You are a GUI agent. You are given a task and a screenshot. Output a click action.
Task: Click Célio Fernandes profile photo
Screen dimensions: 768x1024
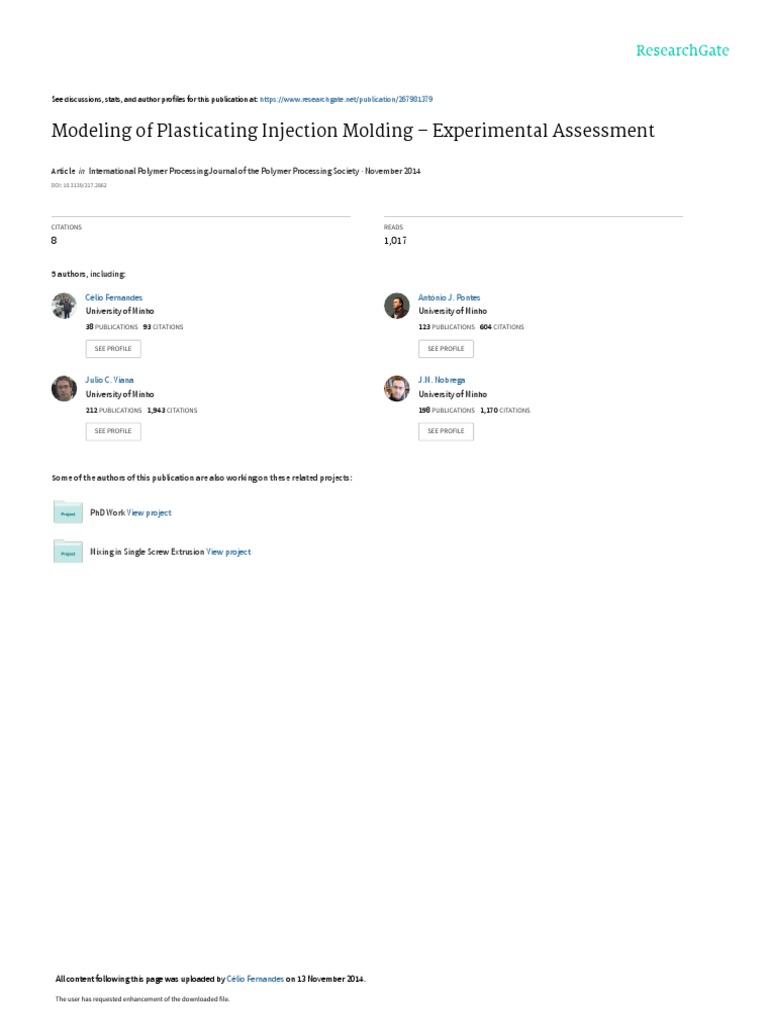[x=64, y=306]
